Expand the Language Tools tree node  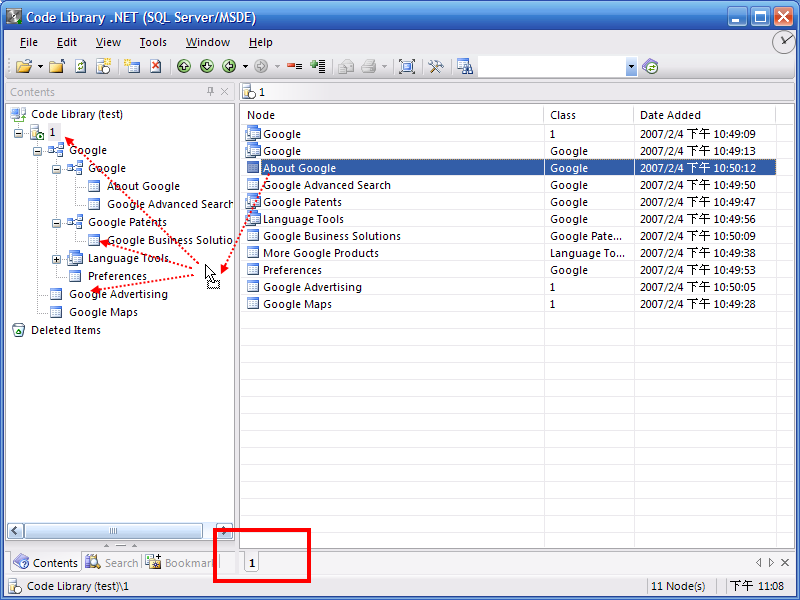click(56, 259)
